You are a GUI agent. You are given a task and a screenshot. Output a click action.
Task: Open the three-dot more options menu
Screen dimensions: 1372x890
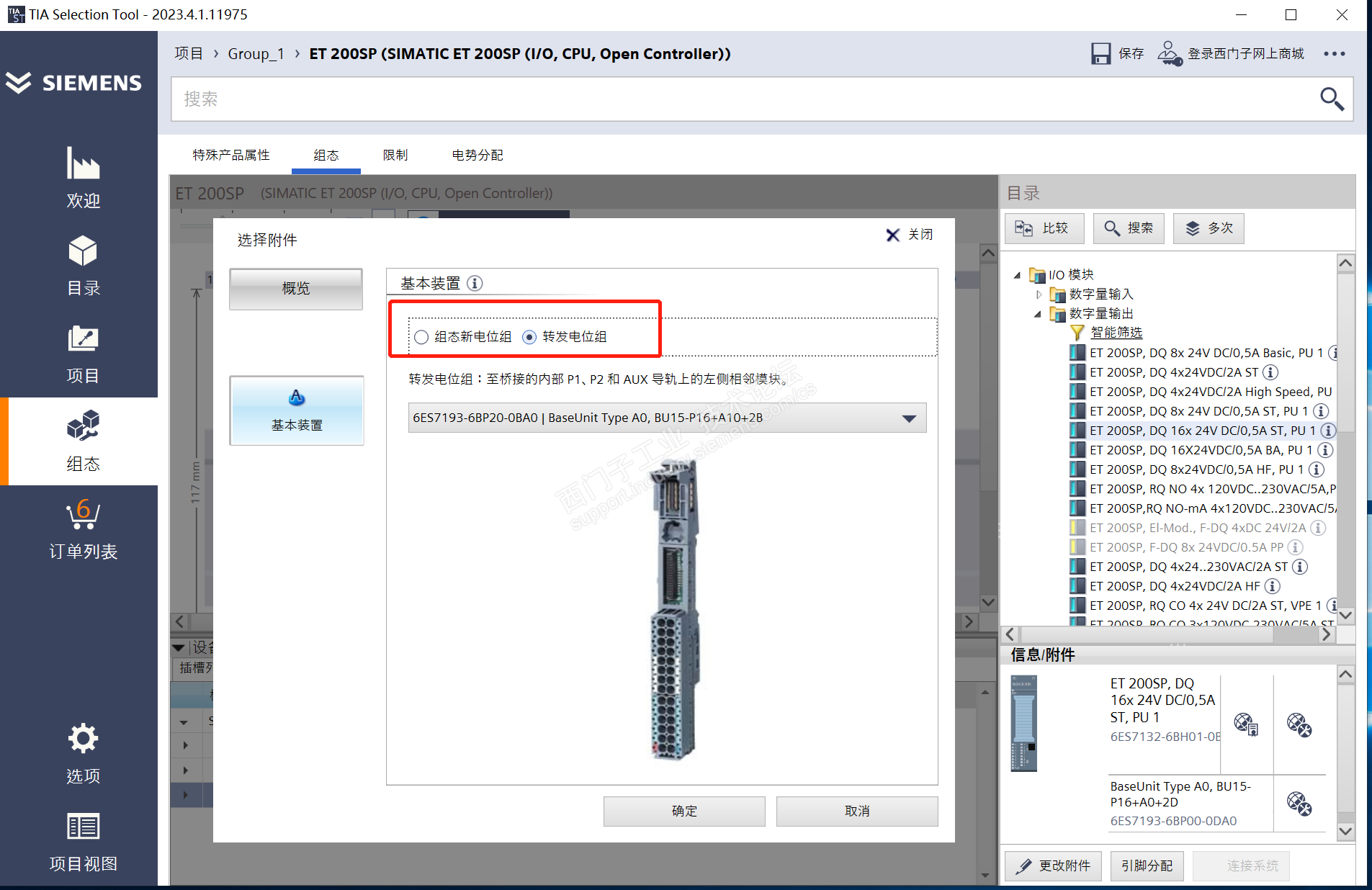point(1334,54)
